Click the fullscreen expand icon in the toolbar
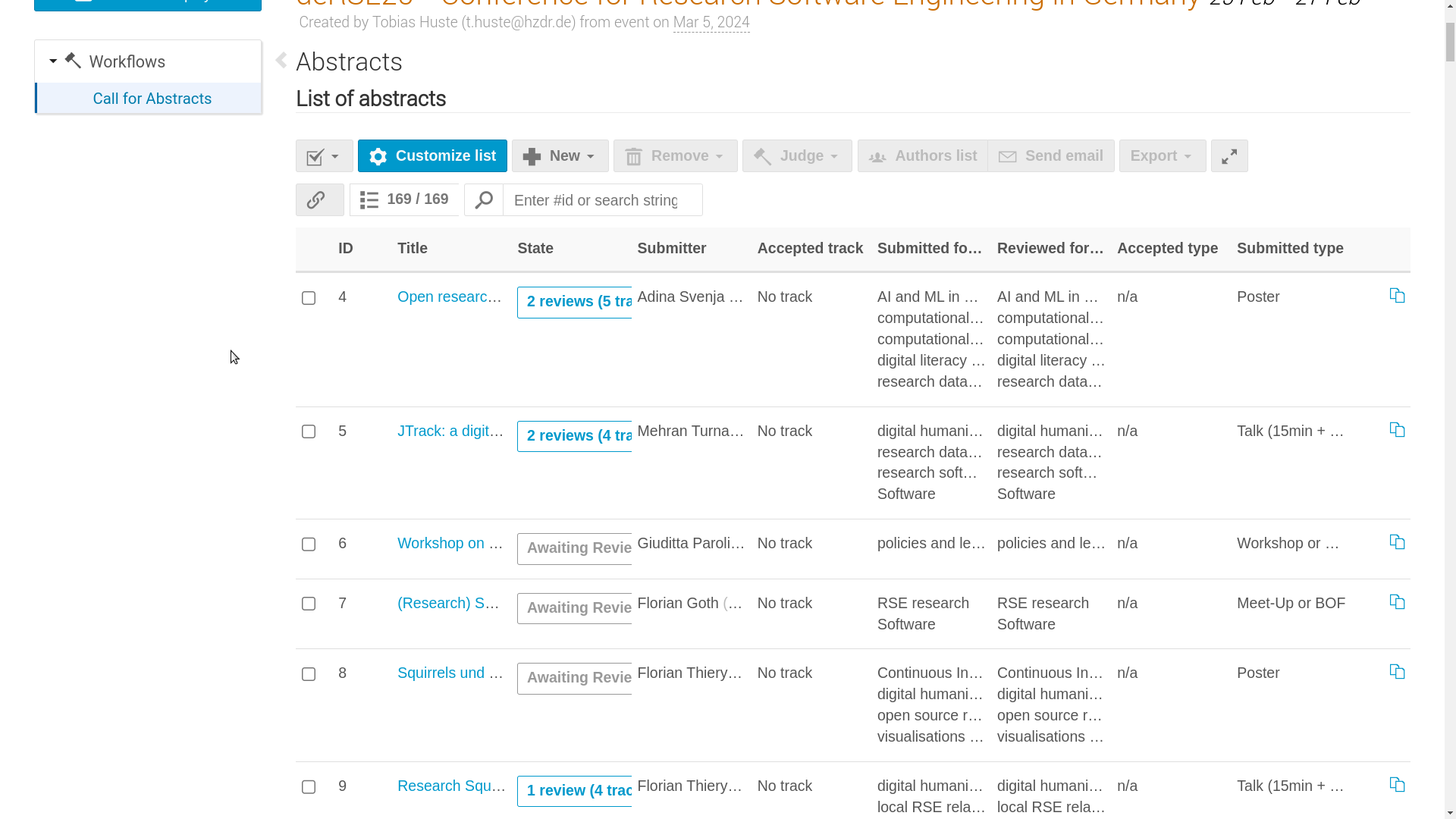 1229,156
